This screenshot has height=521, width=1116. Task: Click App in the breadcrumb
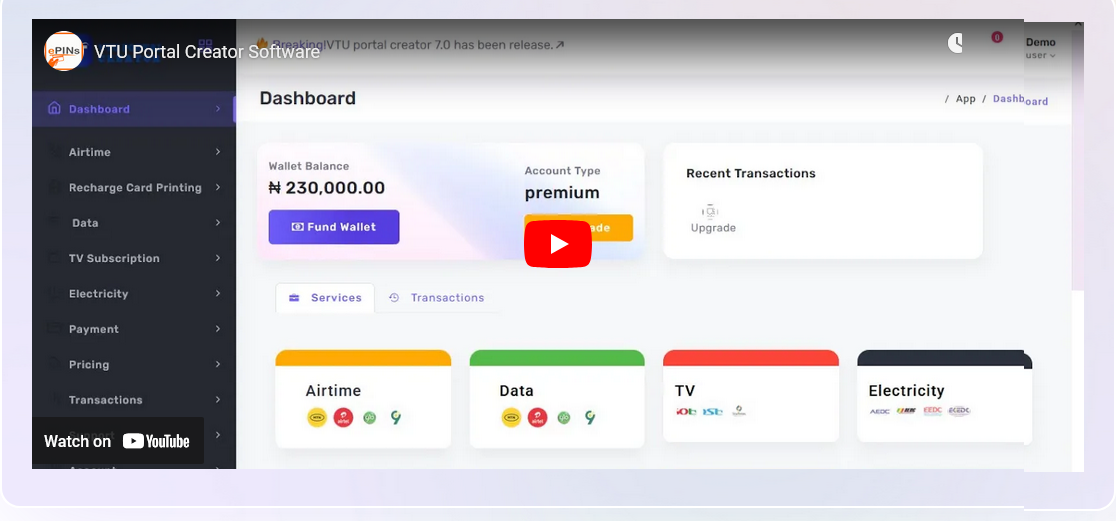pyautogui.click(x=966, y=99)
